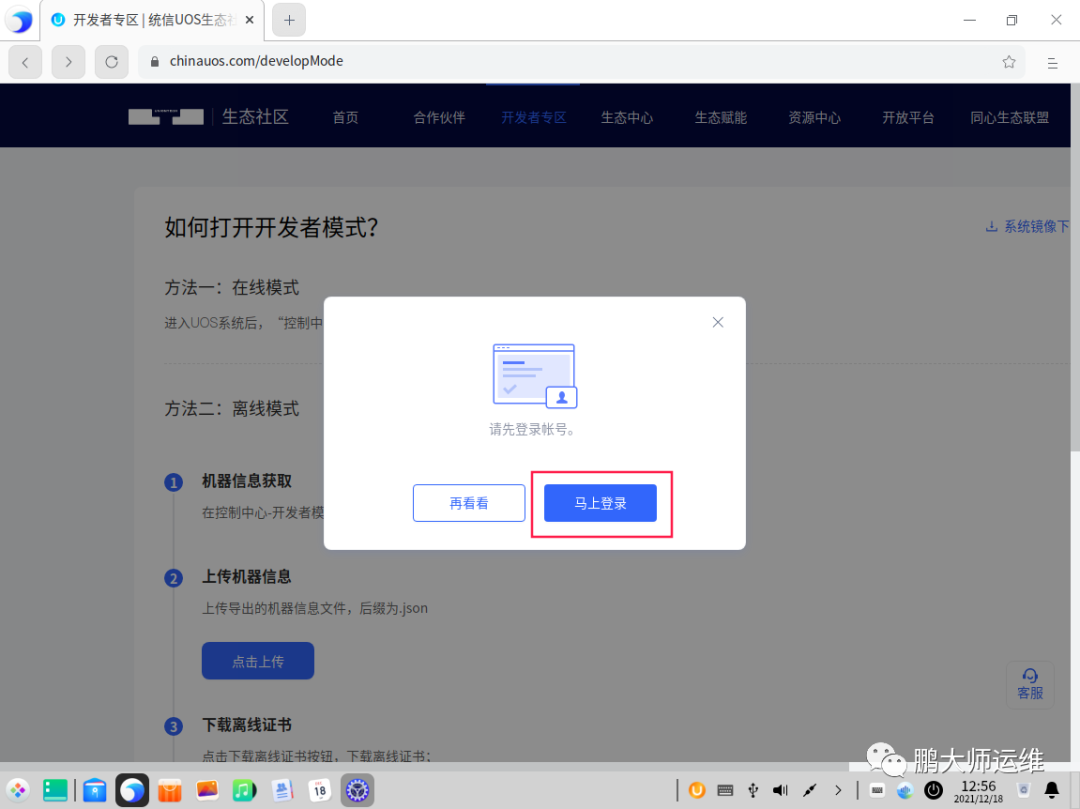
Task: Open the control center gear icon
Action: click(357, 790)
